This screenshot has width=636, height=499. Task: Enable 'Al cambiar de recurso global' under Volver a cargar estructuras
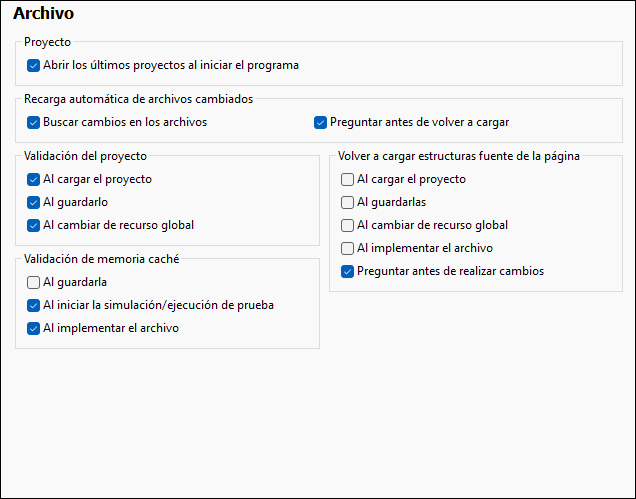click(x=348, y=225)
